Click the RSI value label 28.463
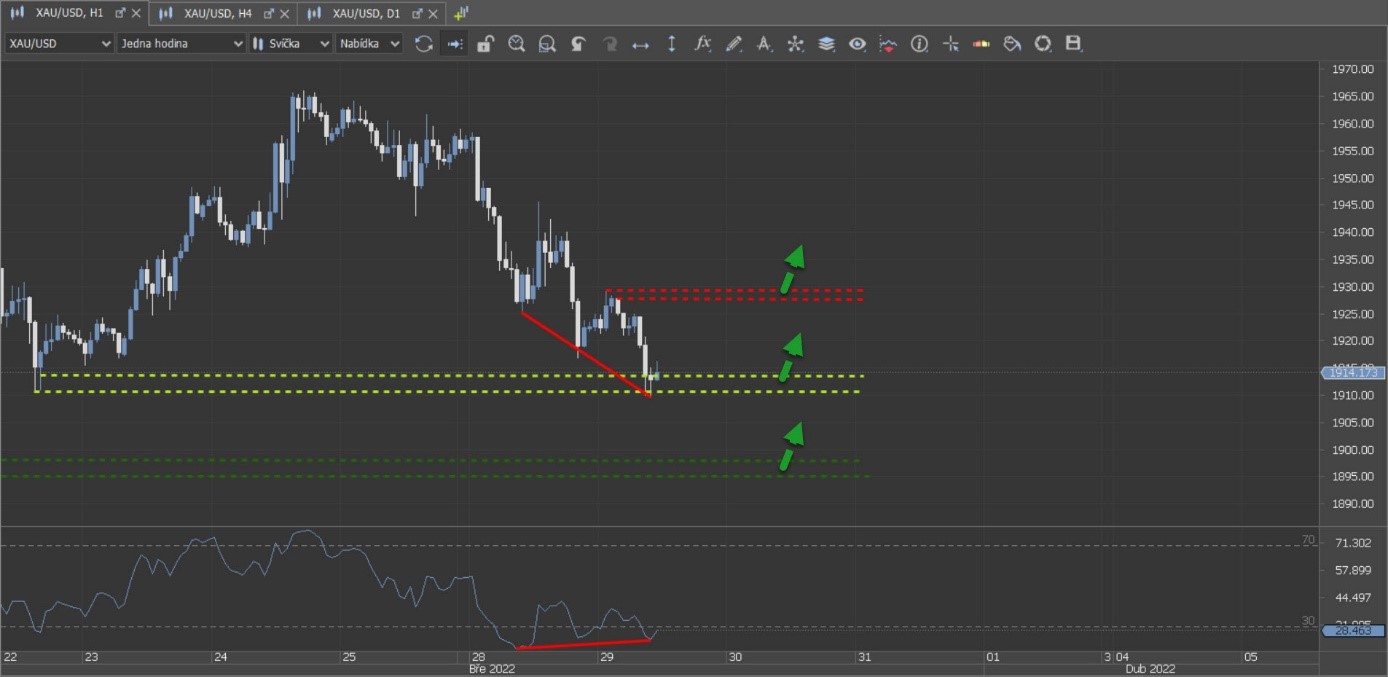This screenshot has width=1388, height=677. click(x=1353, y=631)
